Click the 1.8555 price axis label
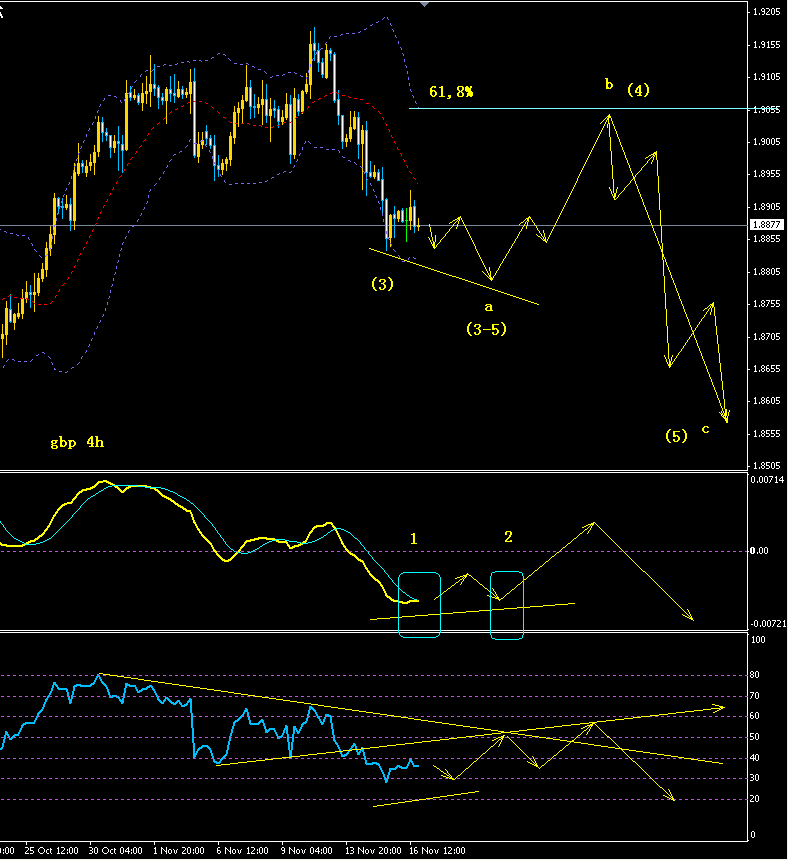789x860 pixels. click(x=767, y=433)
